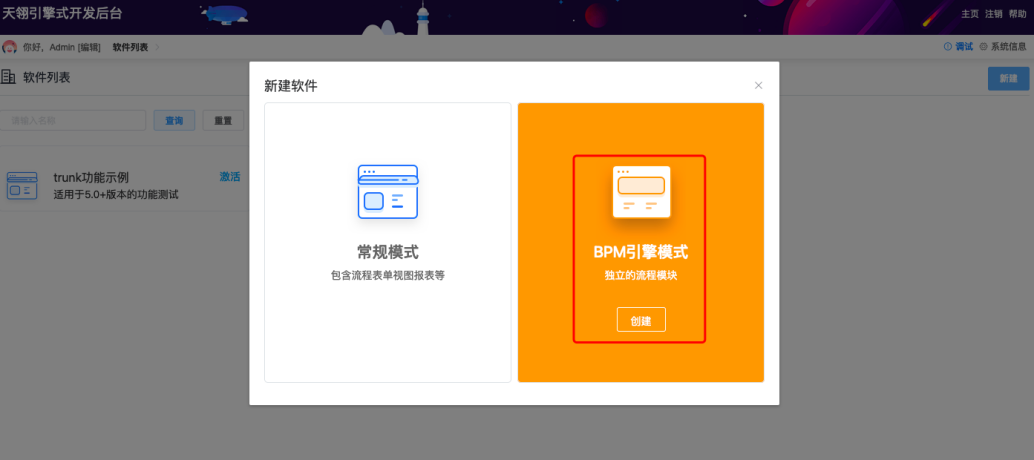Open 调试 in the top bar
The image size is (1034, 460).
(x=964, y=47)
